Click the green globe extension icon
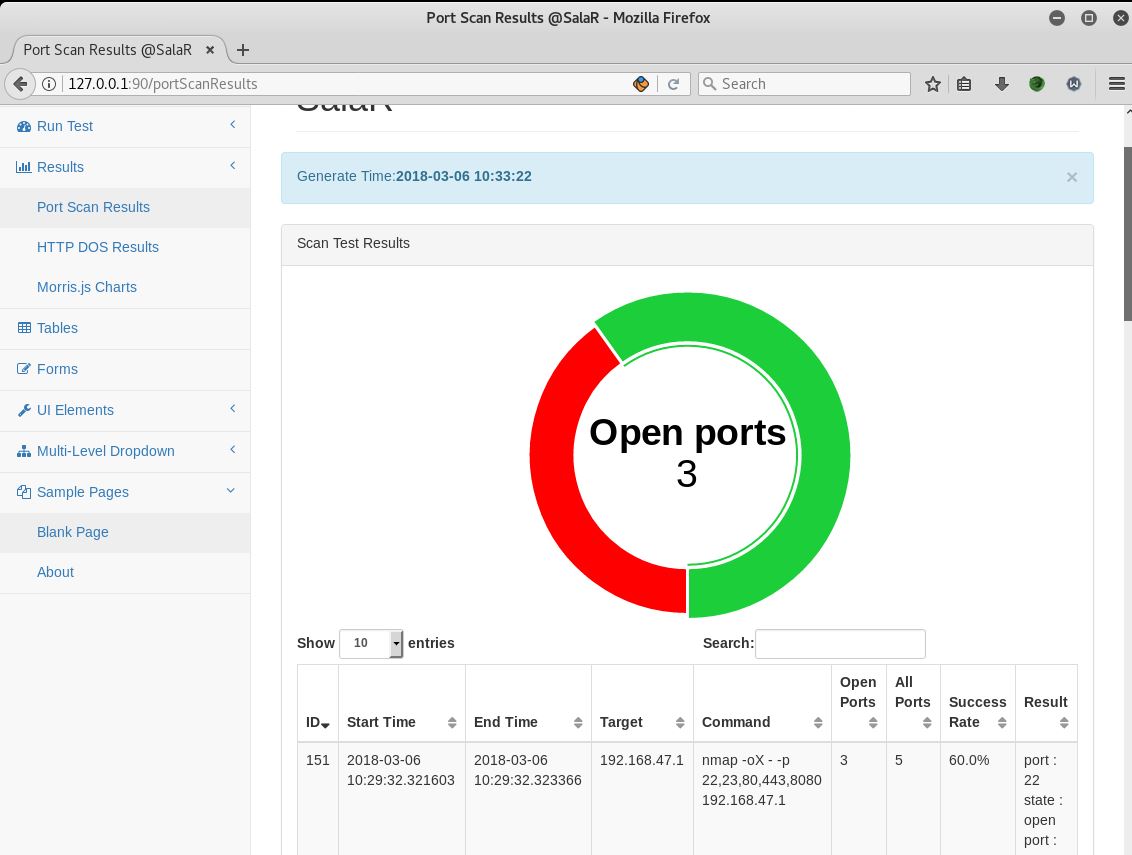Image resolution: width=1132 pixels, height=855 pixels. point(1037,84)
